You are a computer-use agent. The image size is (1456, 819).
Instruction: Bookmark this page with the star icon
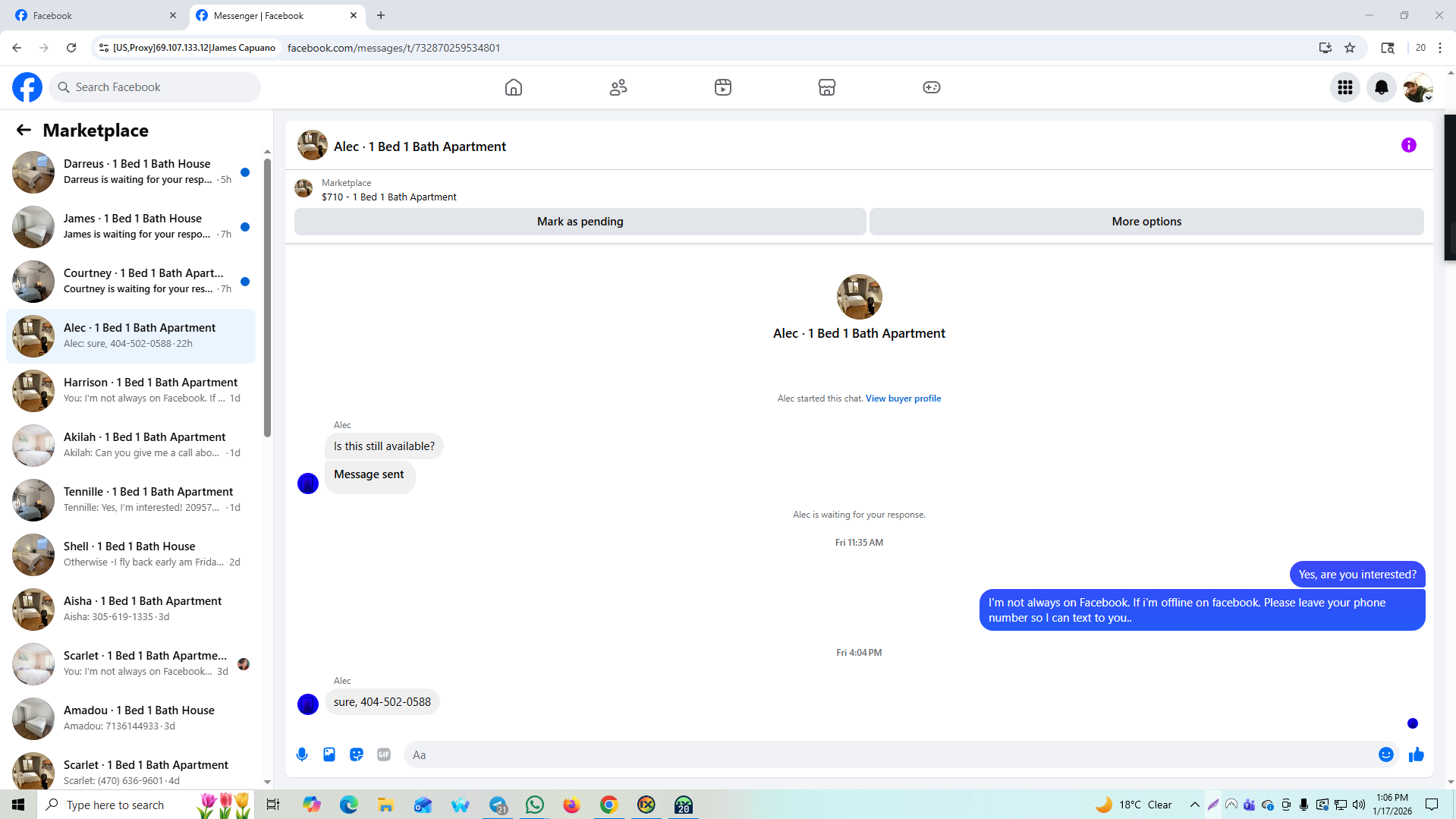click(x=1350, y=48)
